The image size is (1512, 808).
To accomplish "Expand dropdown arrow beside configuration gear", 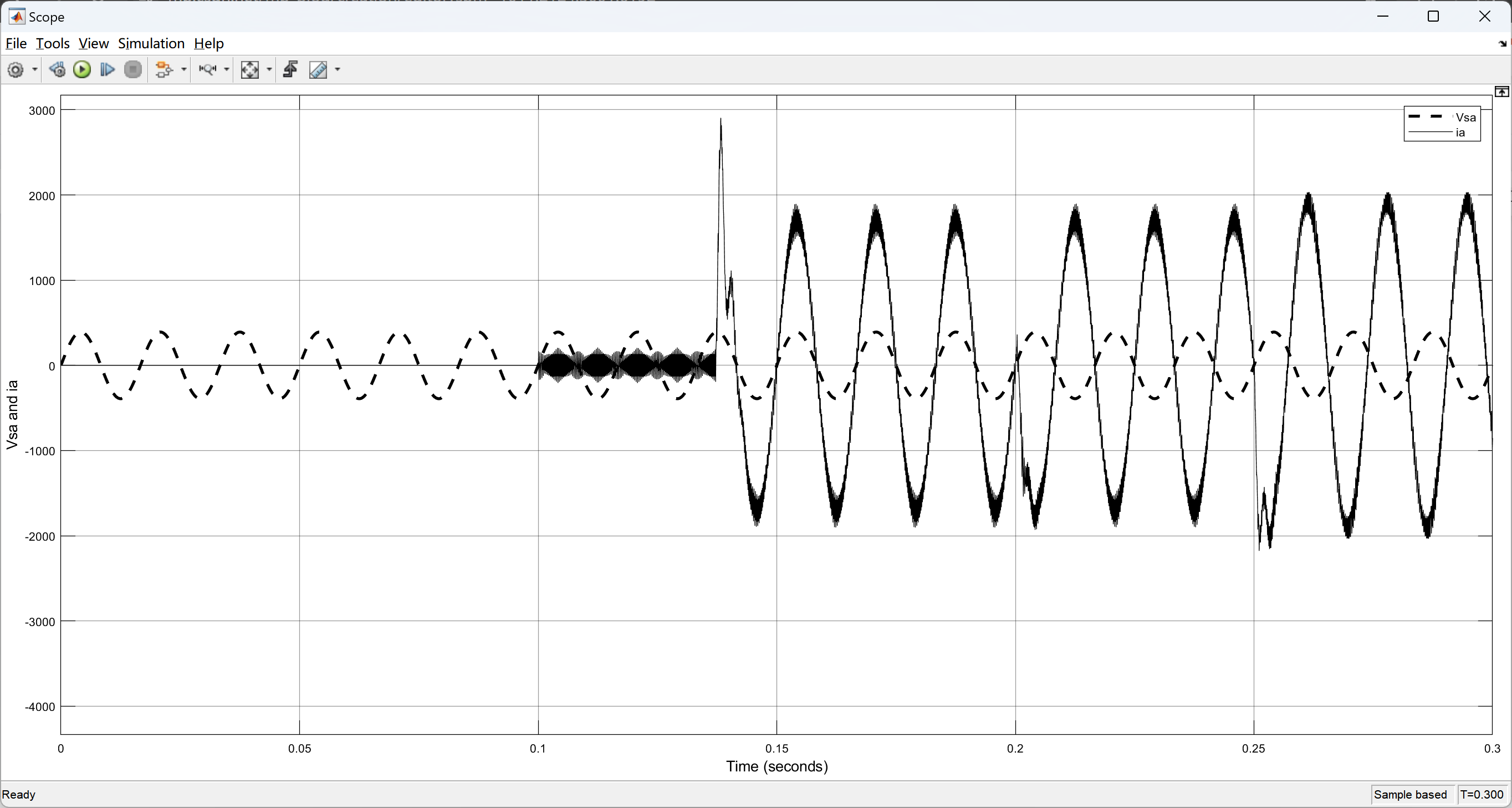I will pos(34,70).
